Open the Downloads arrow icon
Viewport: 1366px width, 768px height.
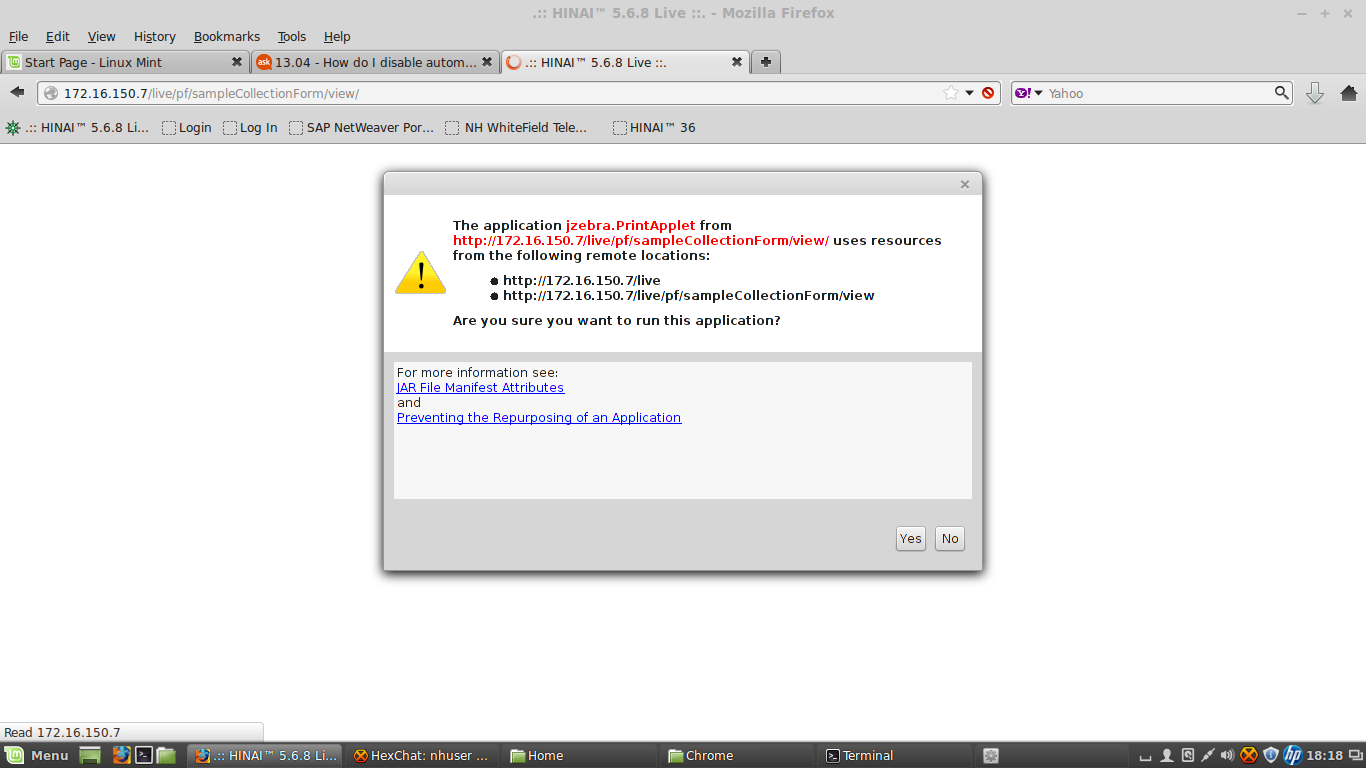click(1315, 93)
